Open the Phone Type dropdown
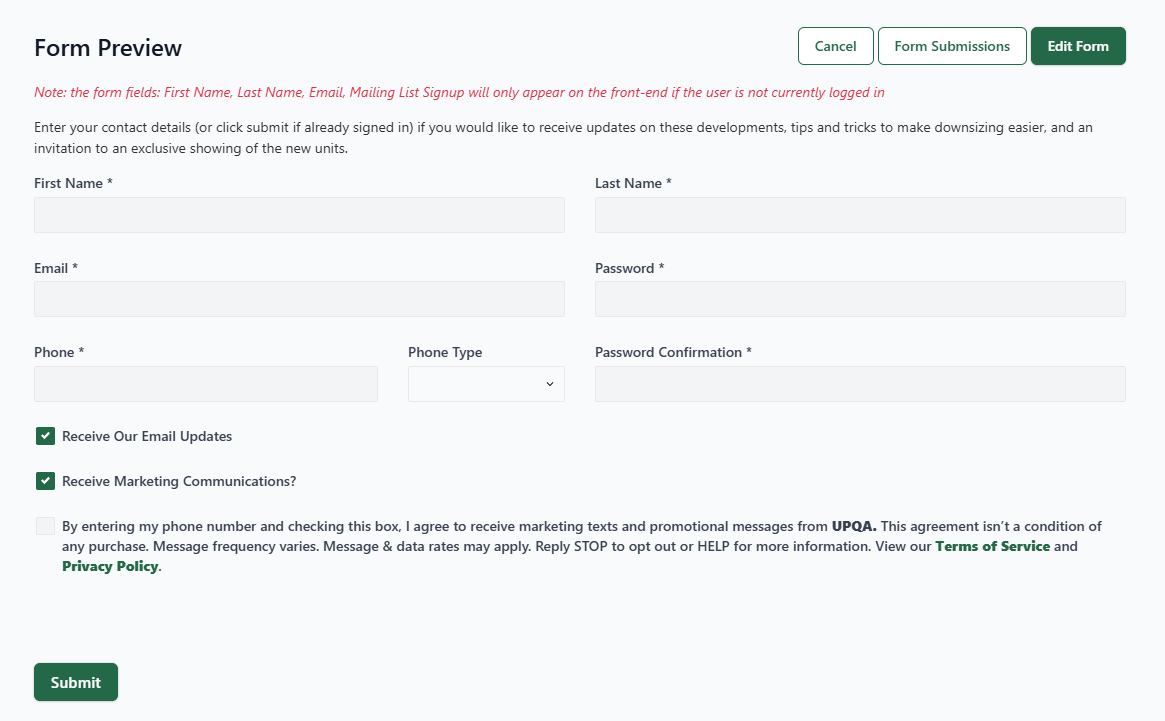The height and width of the screenshot is (721, 1165). coord(486,383)
